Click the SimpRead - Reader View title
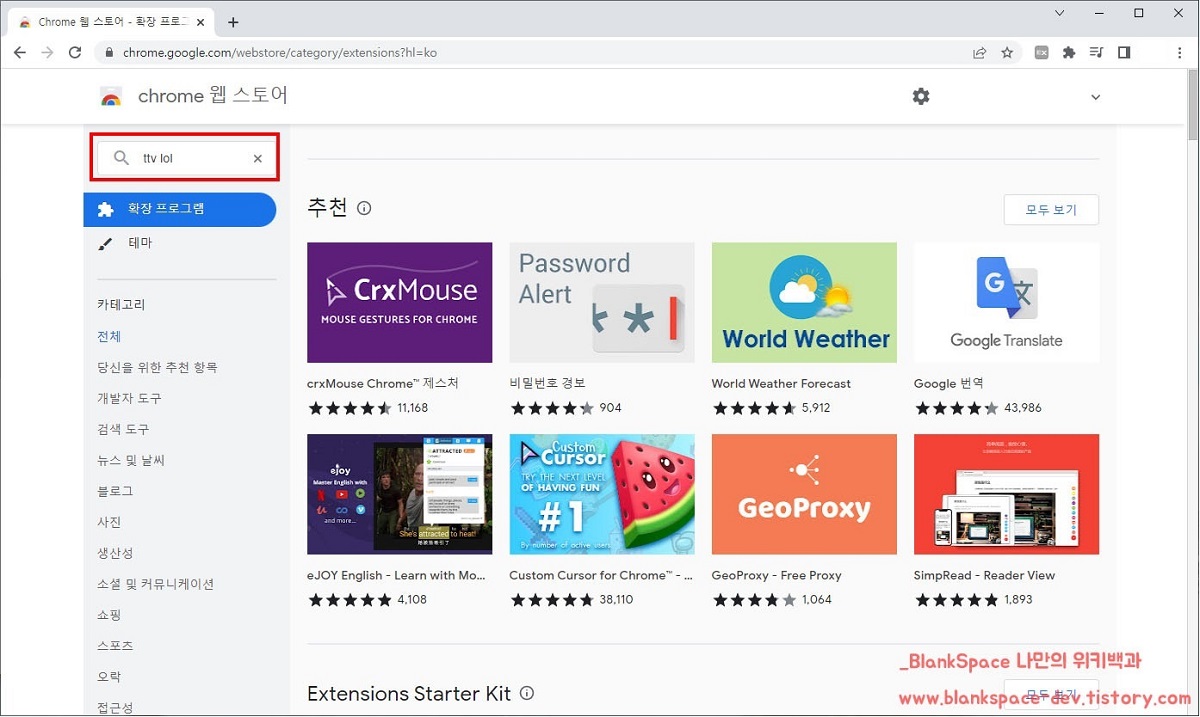The width and height of the screenshot is (1200, 717). (984, 575)
